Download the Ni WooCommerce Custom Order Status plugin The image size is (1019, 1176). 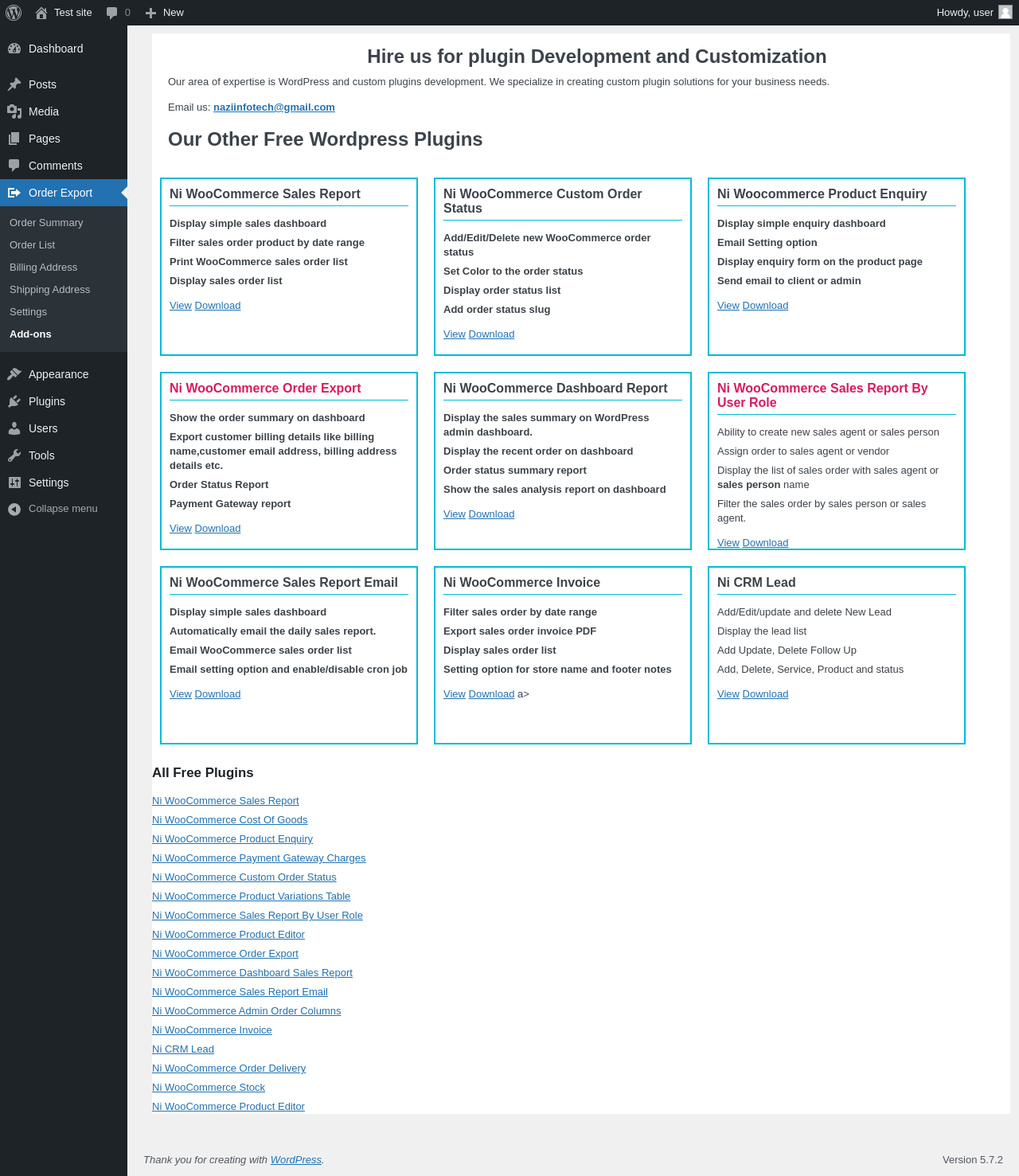[x=491, y=334]
